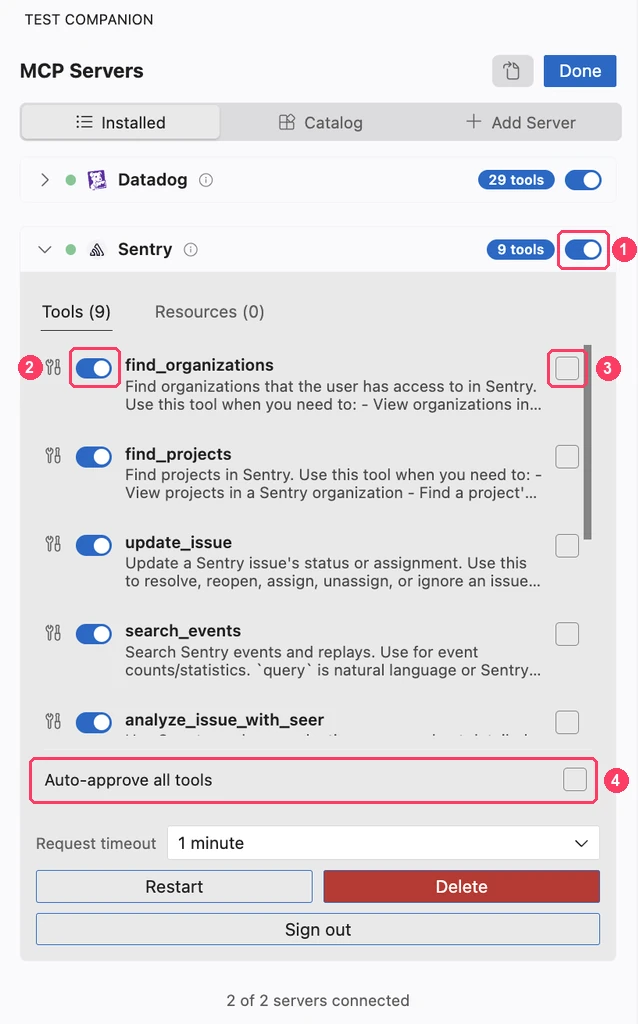Click the tool icon beside find_organizations
Screen dimensions: 638x1024
point(54,368)
